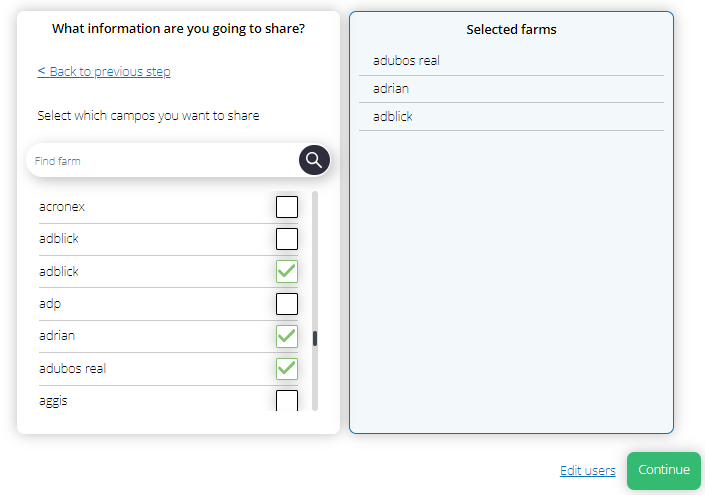Click the farm list scrollbar thumb
This screenshot has width=705, height=495.
[315, 339]
